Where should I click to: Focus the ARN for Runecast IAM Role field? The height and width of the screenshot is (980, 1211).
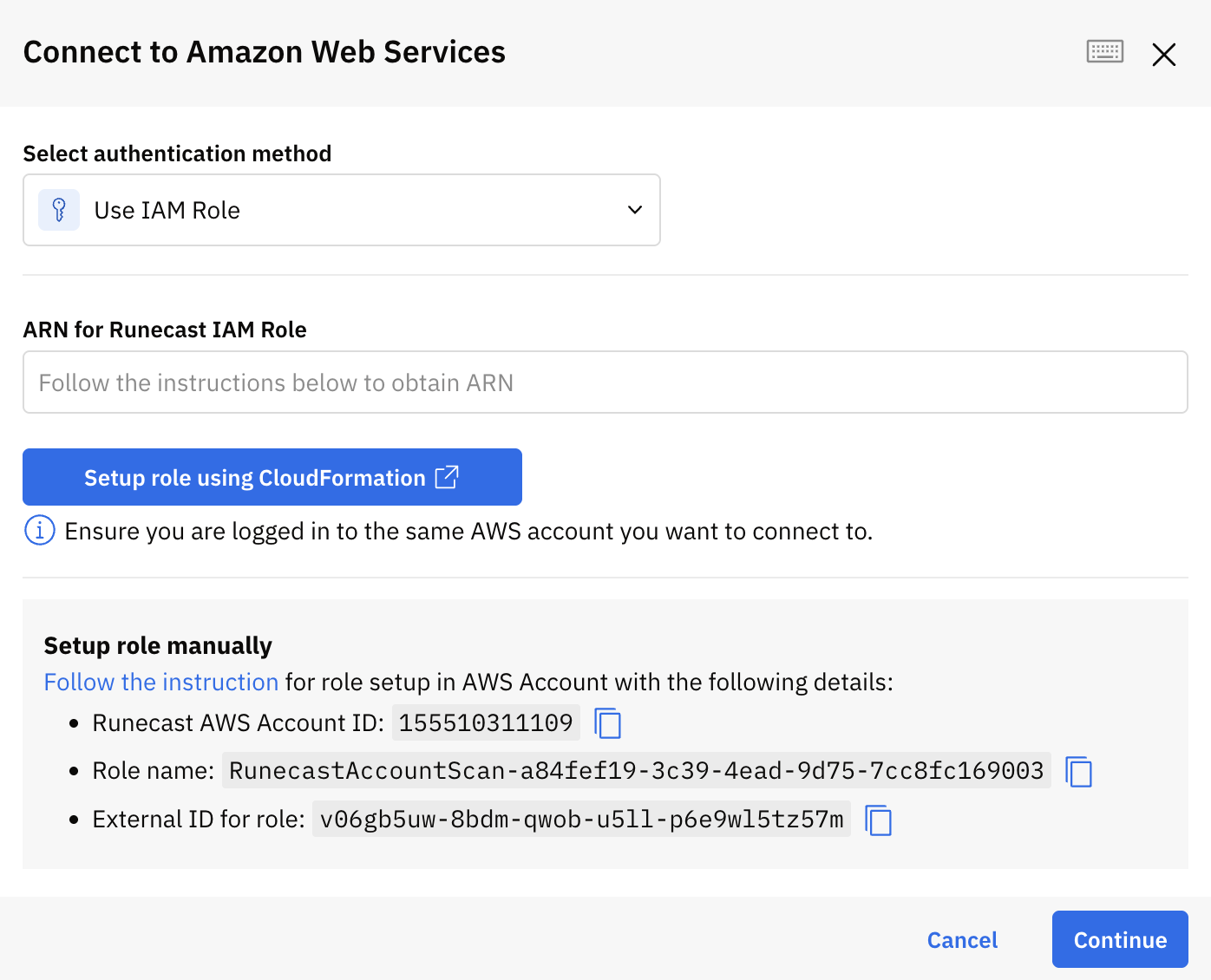(x=605, y=382)
